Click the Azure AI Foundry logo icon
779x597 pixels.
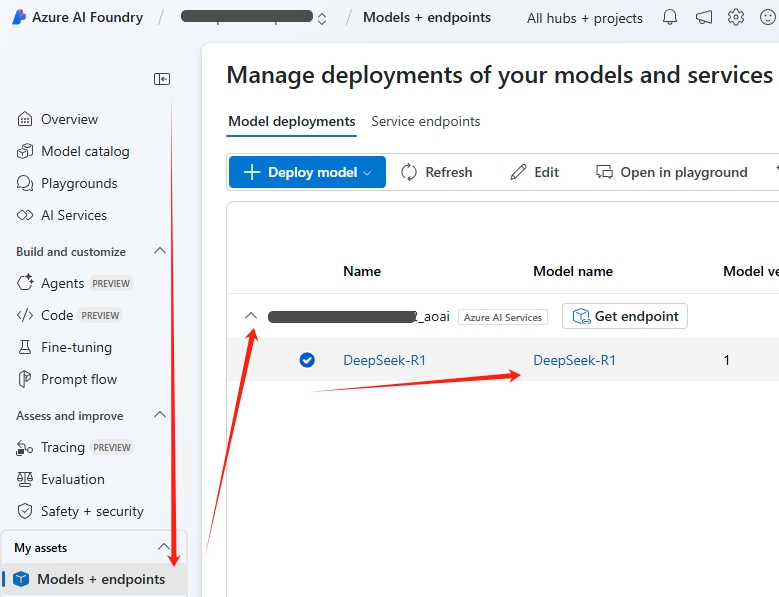19,17
